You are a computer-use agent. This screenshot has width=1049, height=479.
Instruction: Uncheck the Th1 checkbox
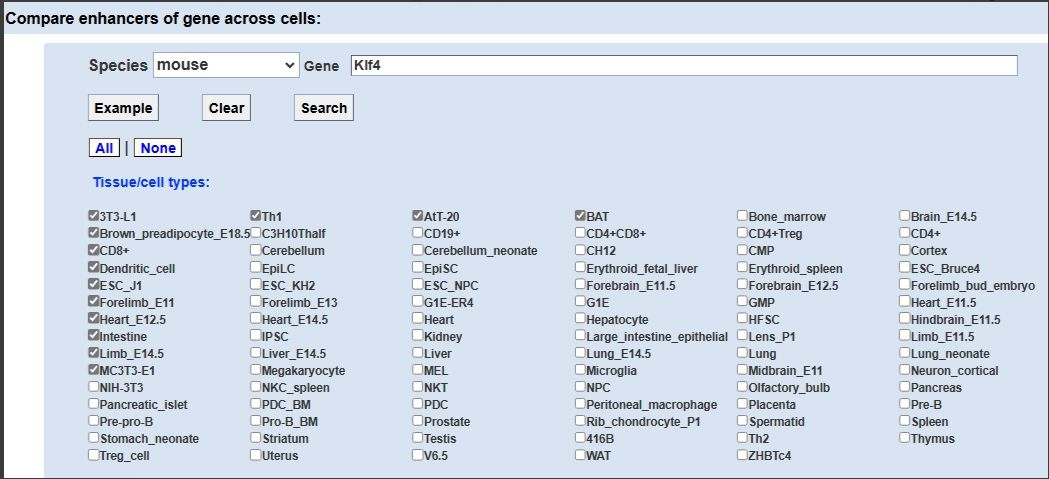(256, 216)
